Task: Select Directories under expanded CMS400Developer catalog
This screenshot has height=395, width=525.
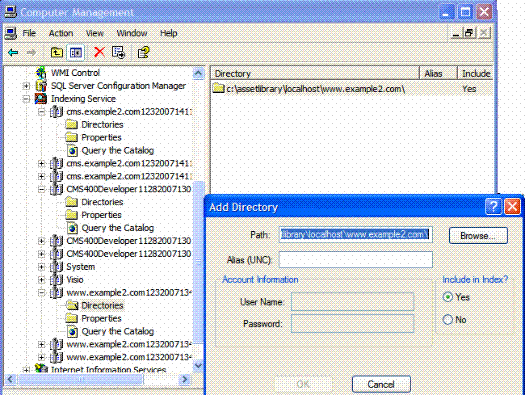Action: (x=102, y=202)
